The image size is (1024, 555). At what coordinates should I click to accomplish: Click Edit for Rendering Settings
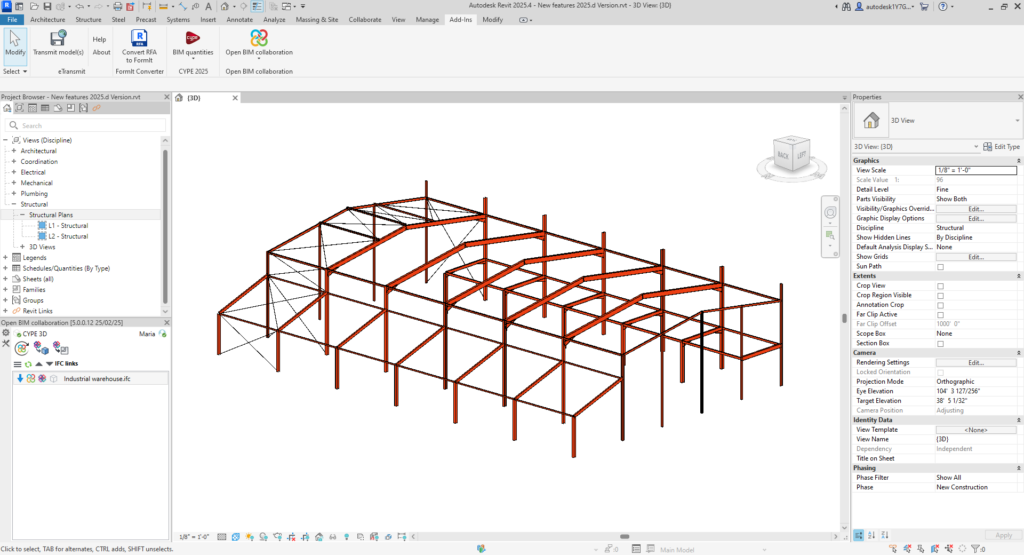tap(976, 362)
